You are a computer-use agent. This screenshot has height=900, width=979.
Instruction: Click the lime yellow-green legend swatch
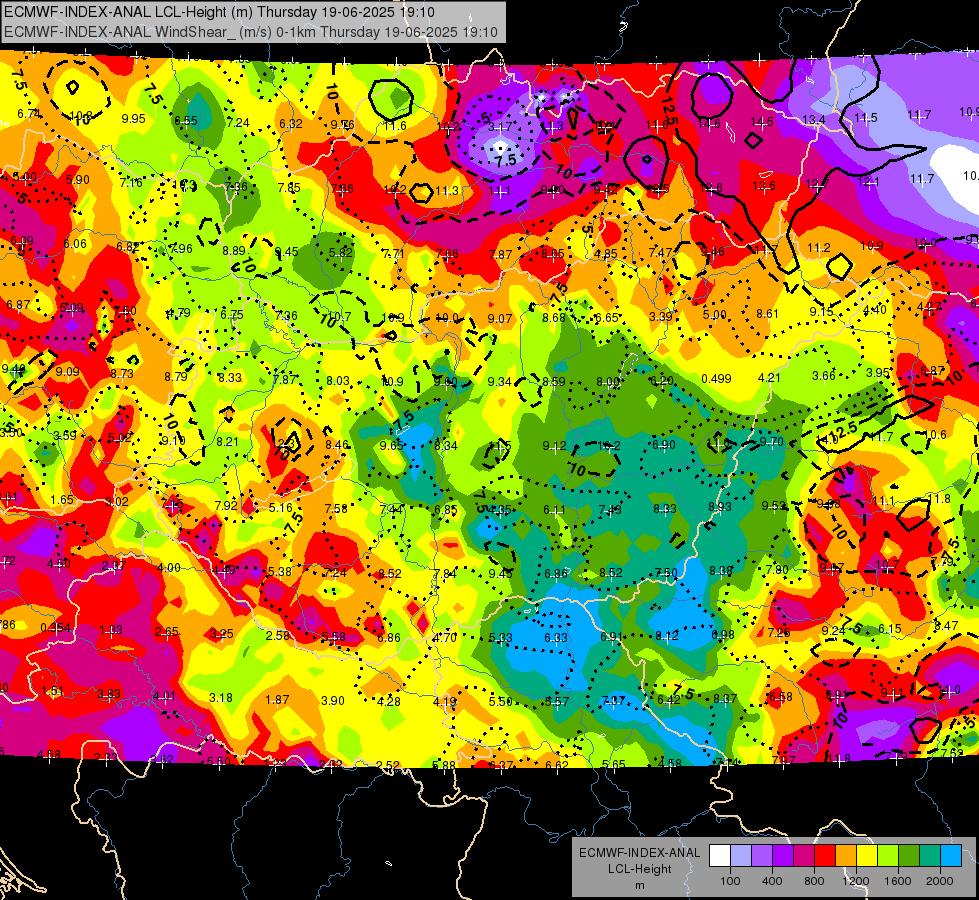(888, 856)
